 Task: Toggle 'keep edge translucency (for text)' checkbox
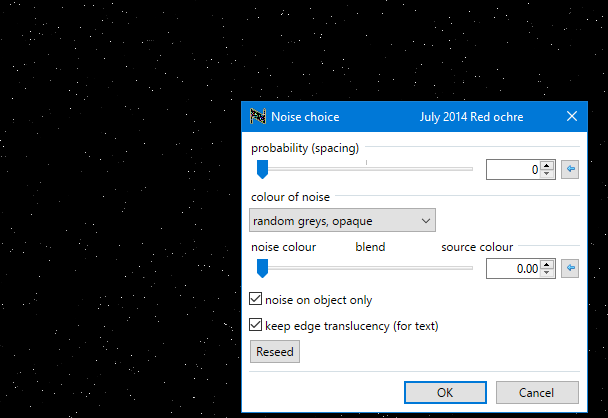(x=256, y=325)
